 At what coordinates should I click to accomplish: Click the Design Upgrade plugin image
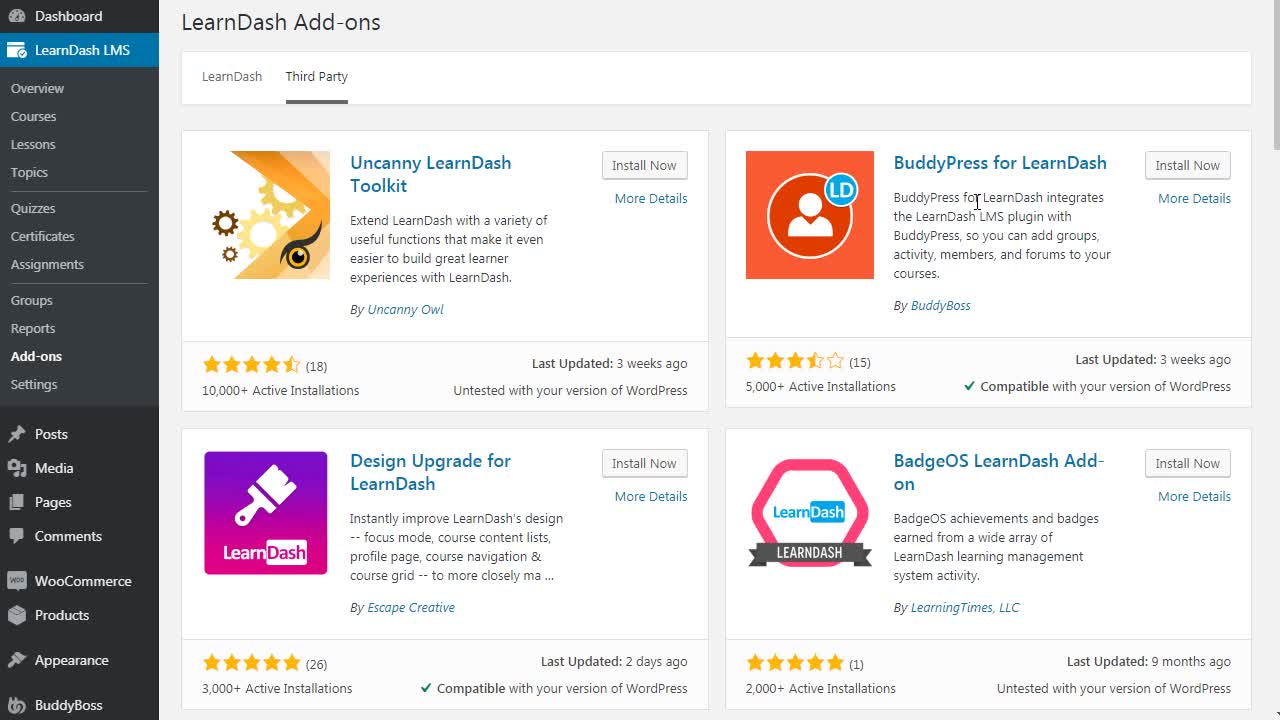pyautogui.click(x=266, y=513)
